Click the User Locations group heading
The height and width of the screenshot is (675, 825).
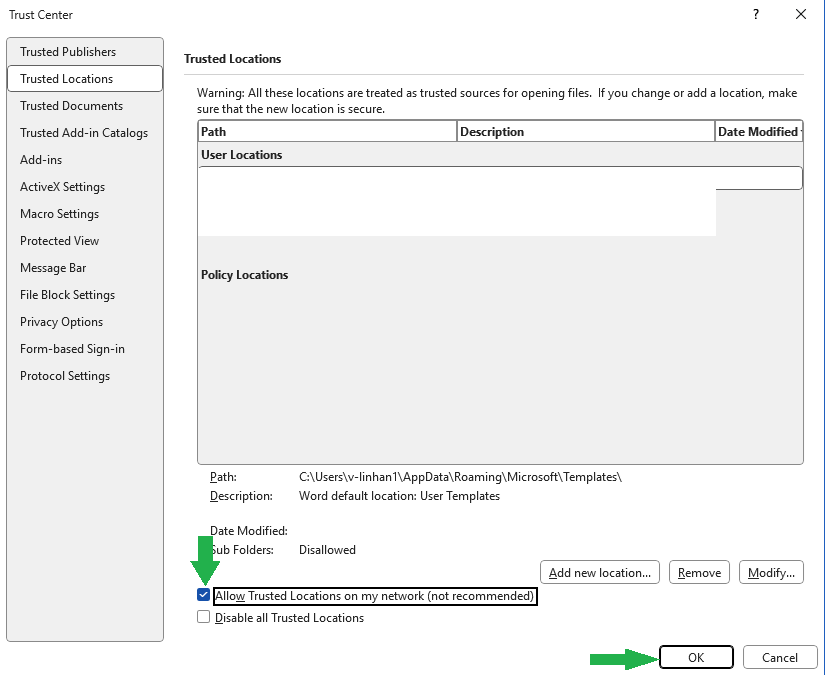pyautogui.click(x=242, y=155)
